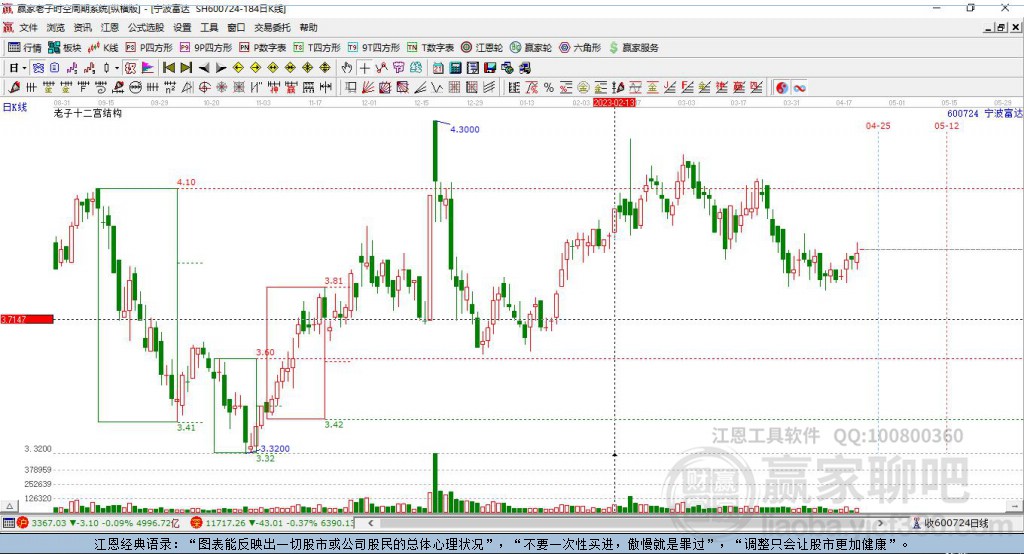
Task: Open the 工具 menu
Action: (x=209, y=27)
